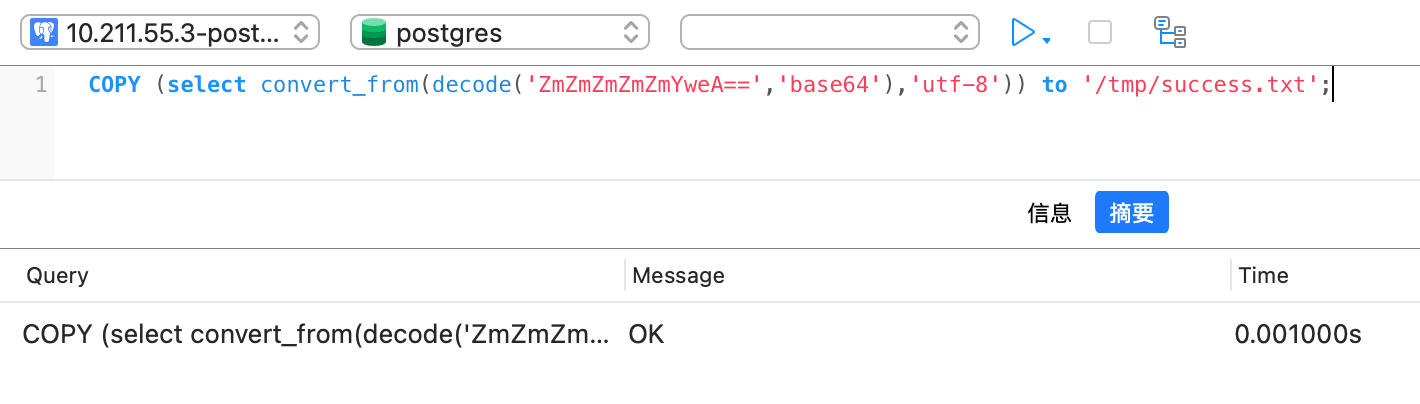Stop the running query with the square button

pyautogui.click(x=1100, y=32)
